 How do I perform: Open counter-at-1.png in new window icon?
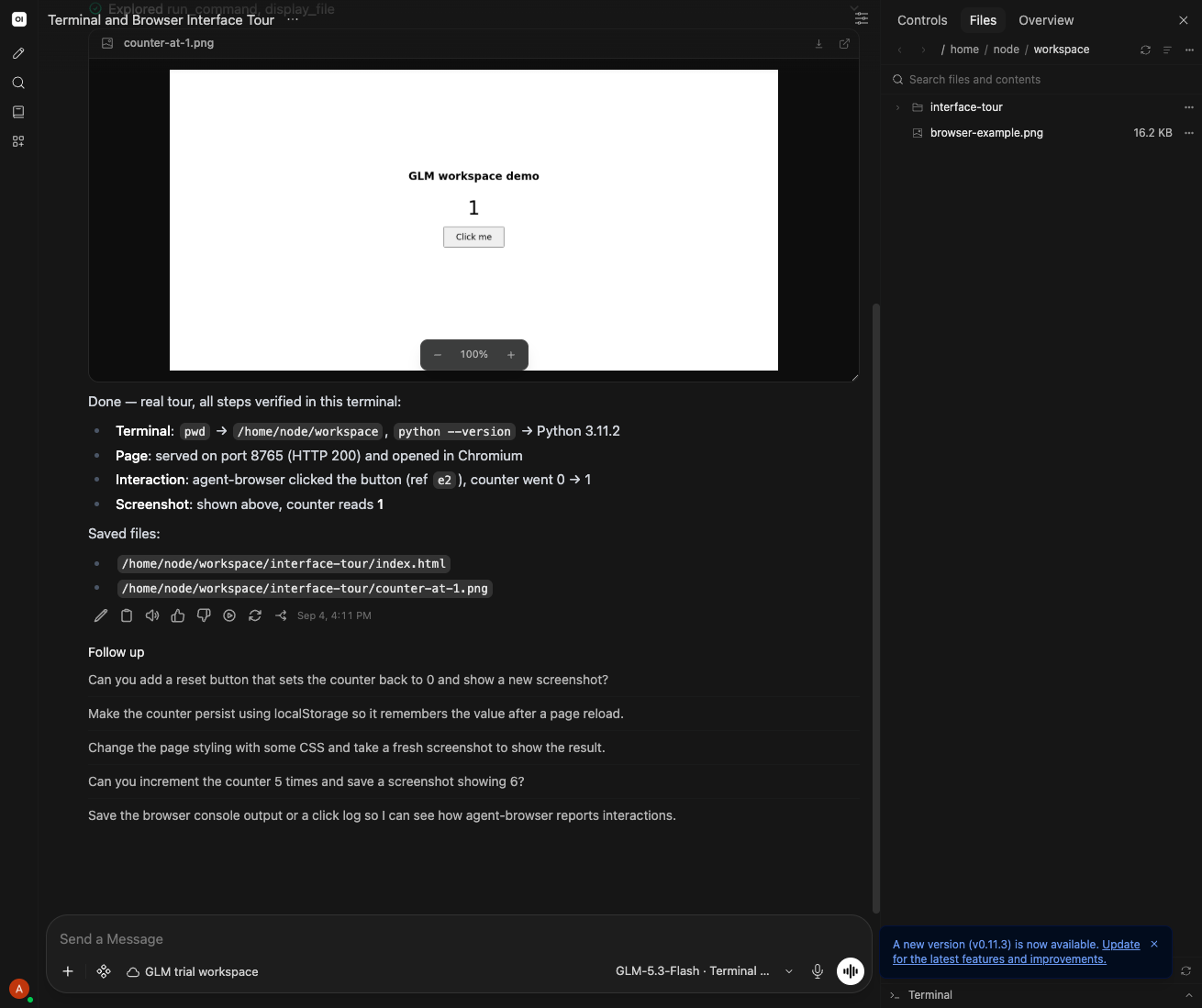[x=844, y=43]
